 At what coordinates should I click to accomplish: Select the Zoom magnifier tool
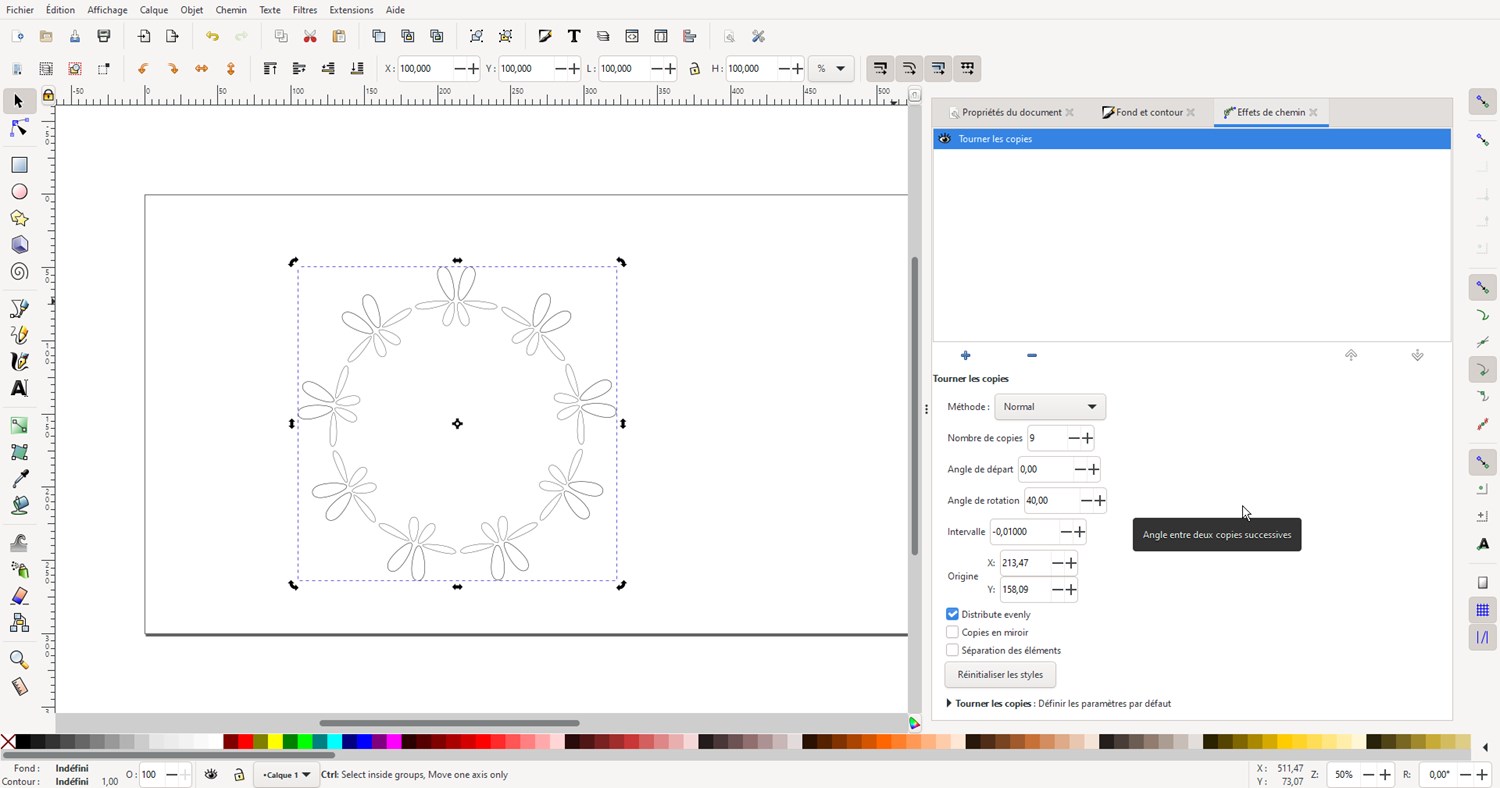[x=18, y=660]
